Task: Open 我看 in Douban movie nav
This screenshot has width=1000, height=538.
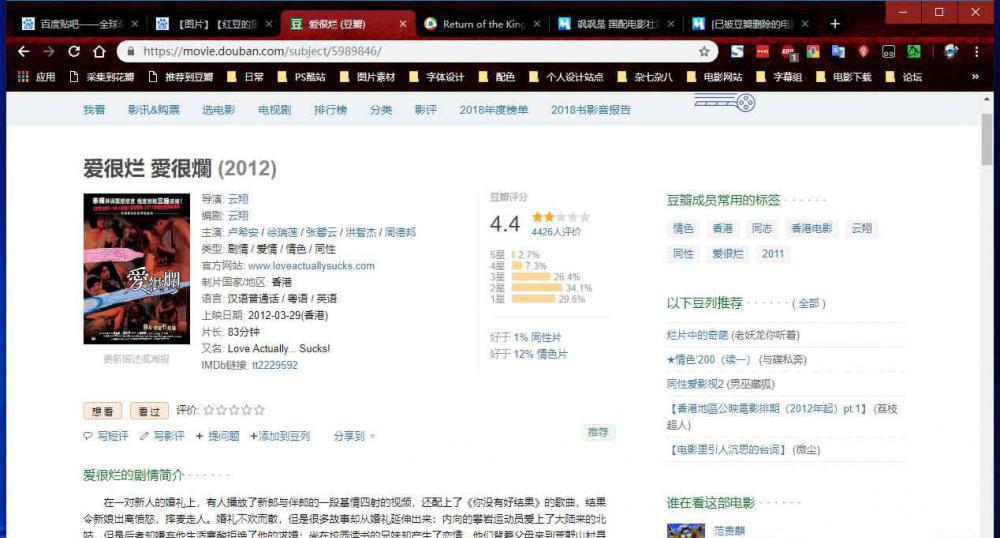Action: [x=94, y=110]
